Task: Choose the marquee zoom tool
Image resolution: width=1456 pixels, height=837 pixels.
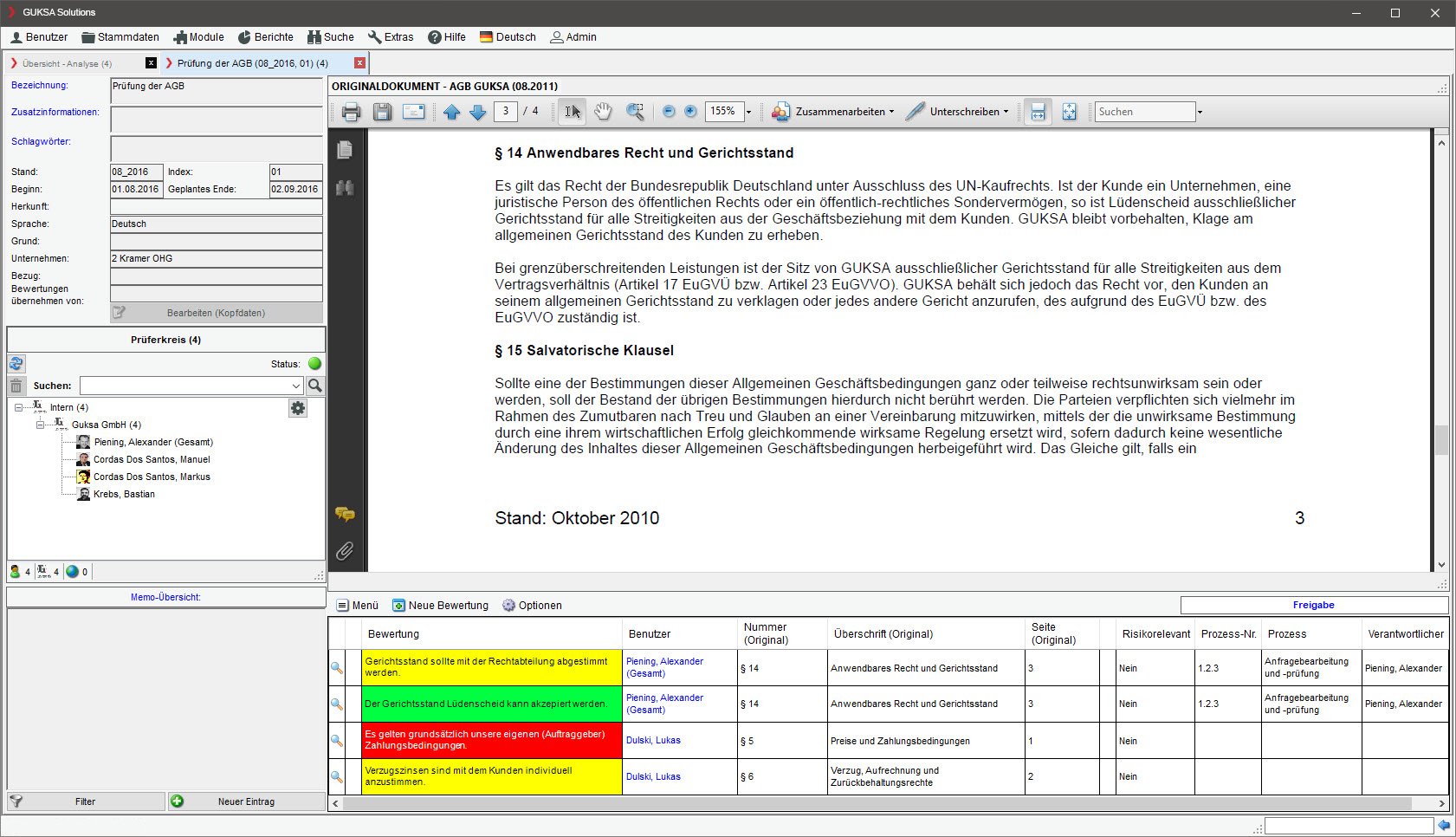Action: [x=636, y=112]
